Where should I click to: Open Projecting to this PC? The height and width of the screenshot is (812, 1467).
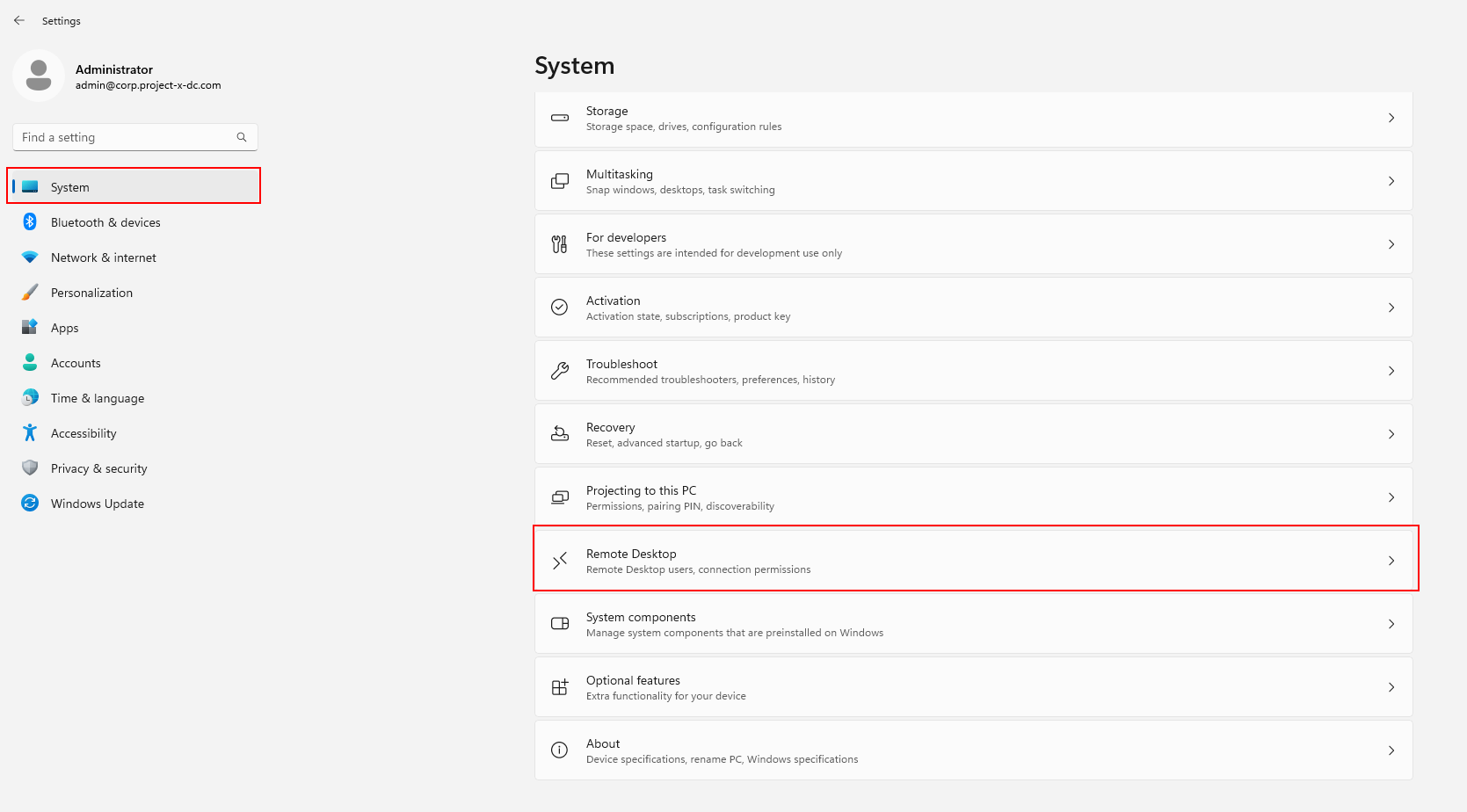point(972,497)
